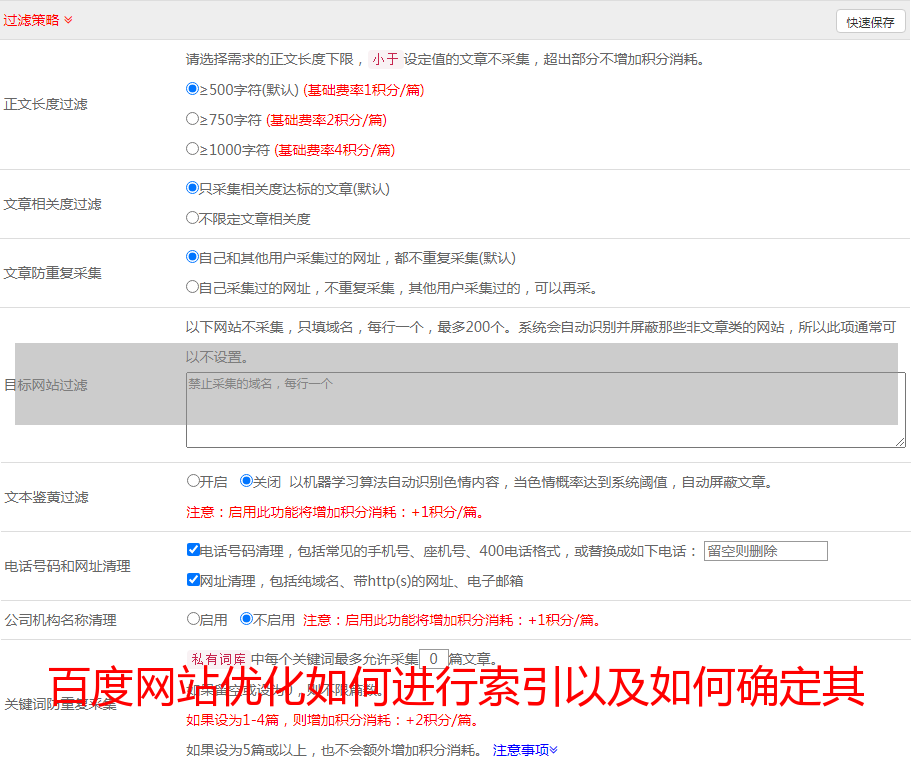Expand the 注意事项 link
This screenshot has height=768, width=912.
tap(525, 750)
